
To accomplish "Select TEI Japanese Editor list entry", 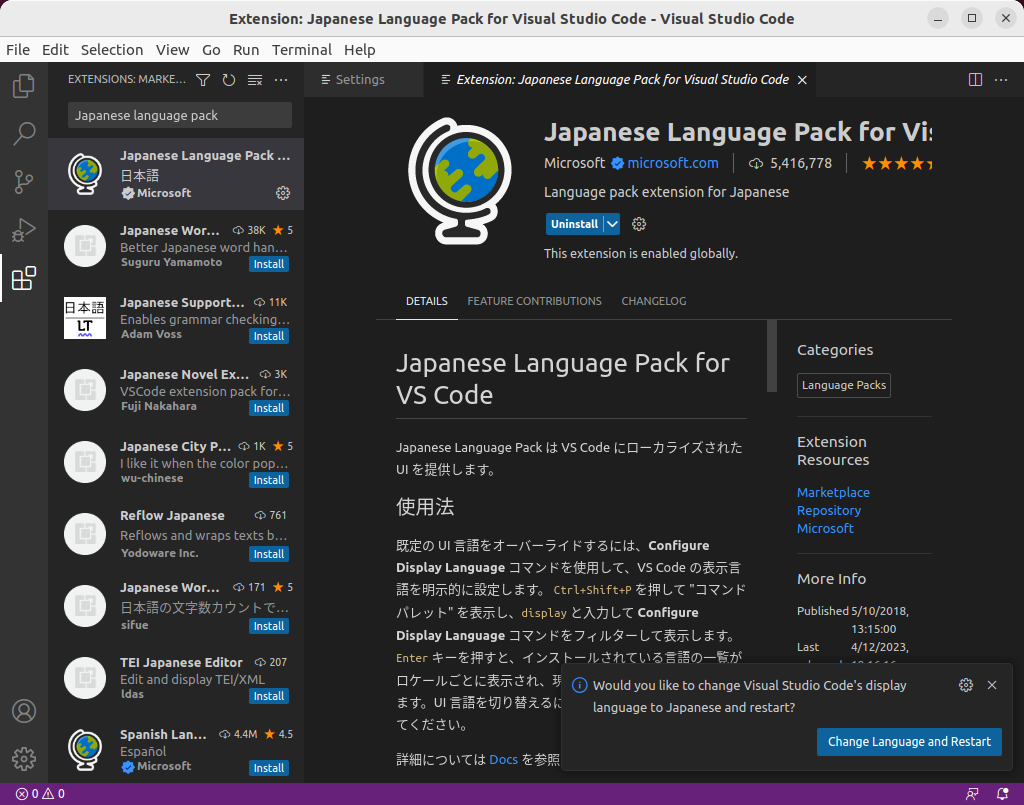I will point(176,678).
